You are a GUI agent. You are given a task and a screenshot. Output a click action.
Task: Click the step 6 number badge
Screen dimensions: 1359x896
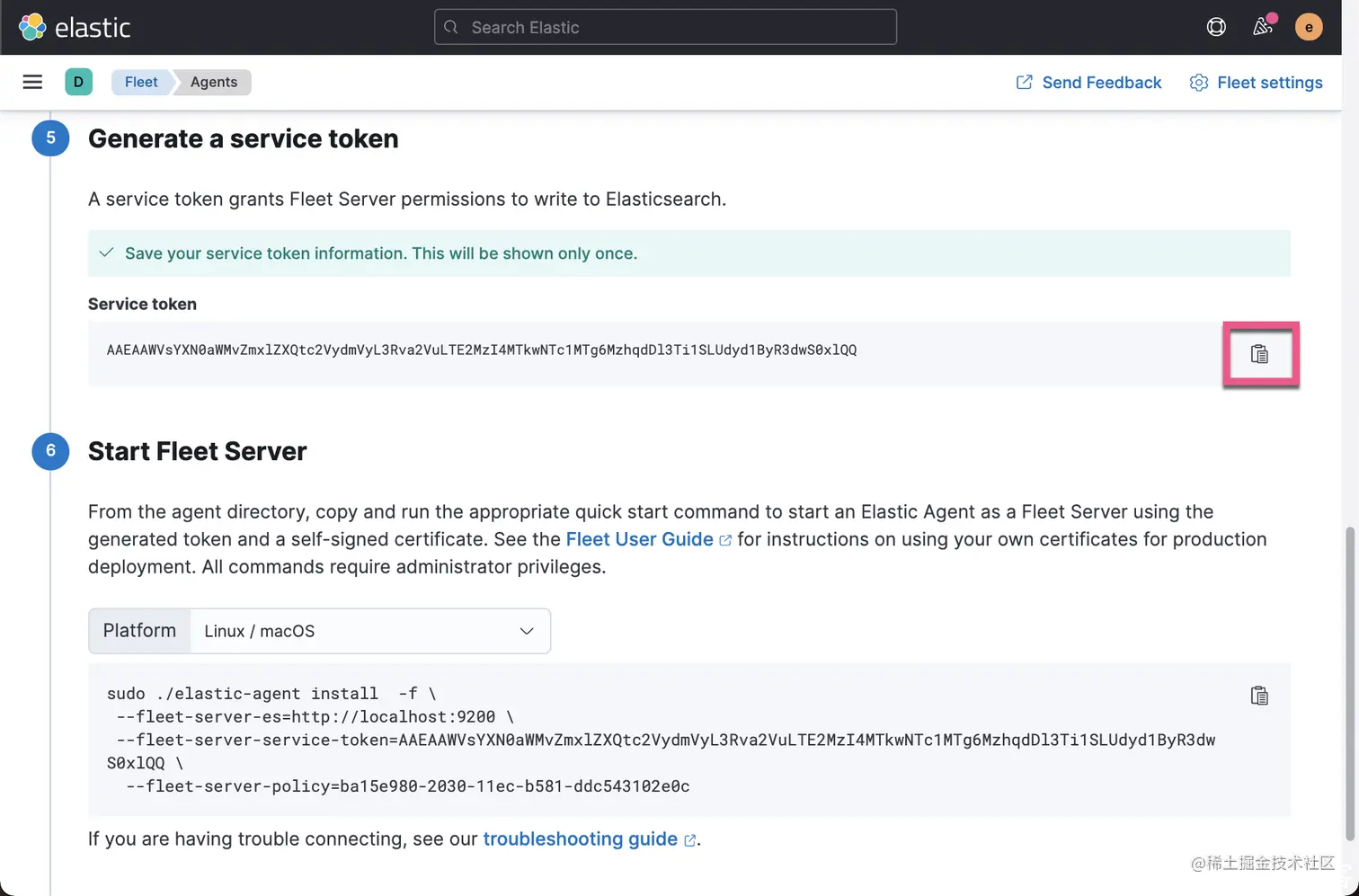tap(50, 450)
